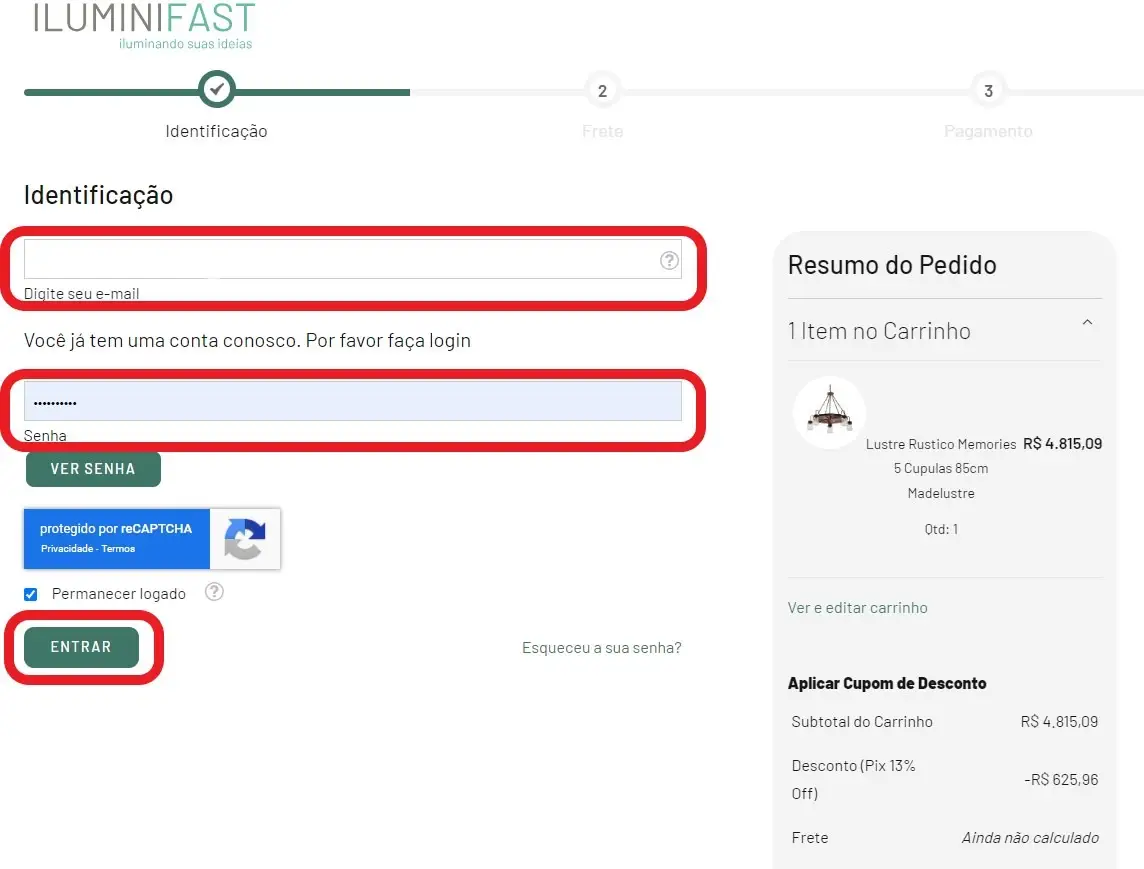Enable password visibility with VER SENHA
This screenshot has width=1144, height=869.
[x=93, y=469]
